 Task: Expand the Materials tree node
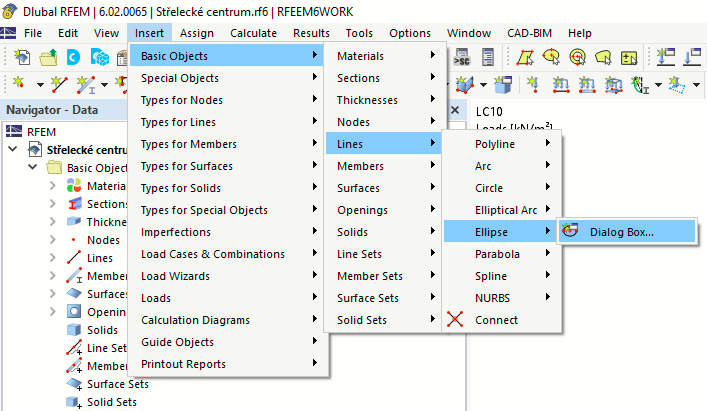click(x=53, y=186)
